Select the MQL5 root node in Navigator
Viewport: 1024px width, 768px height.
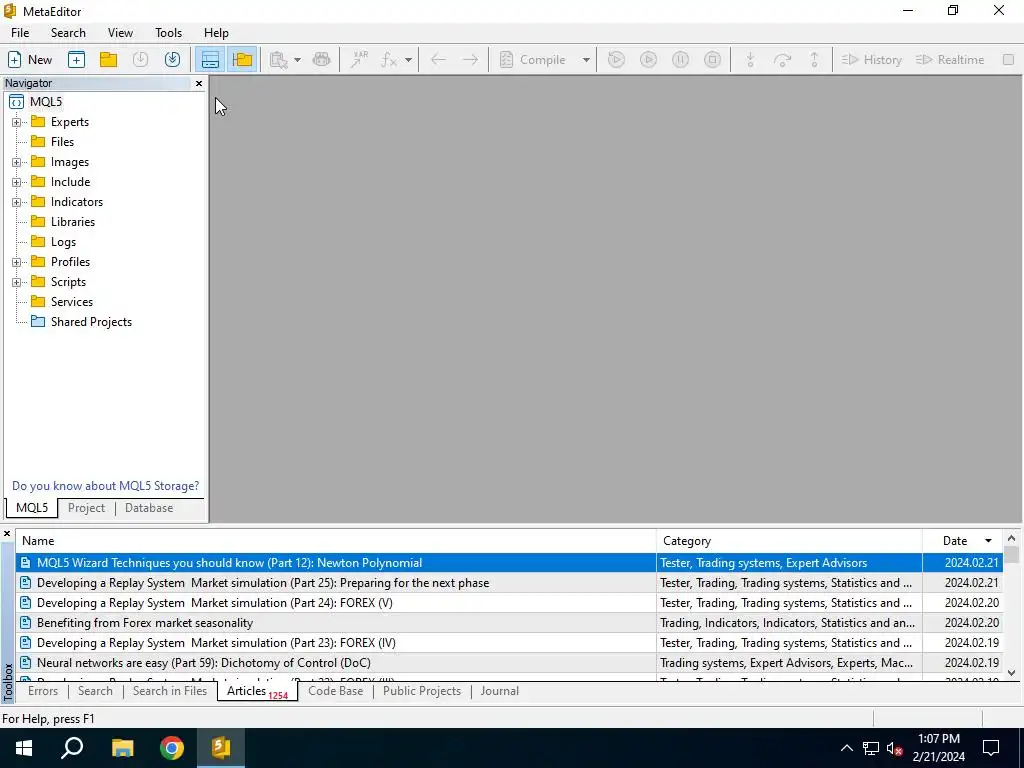[x=46, y=102]
